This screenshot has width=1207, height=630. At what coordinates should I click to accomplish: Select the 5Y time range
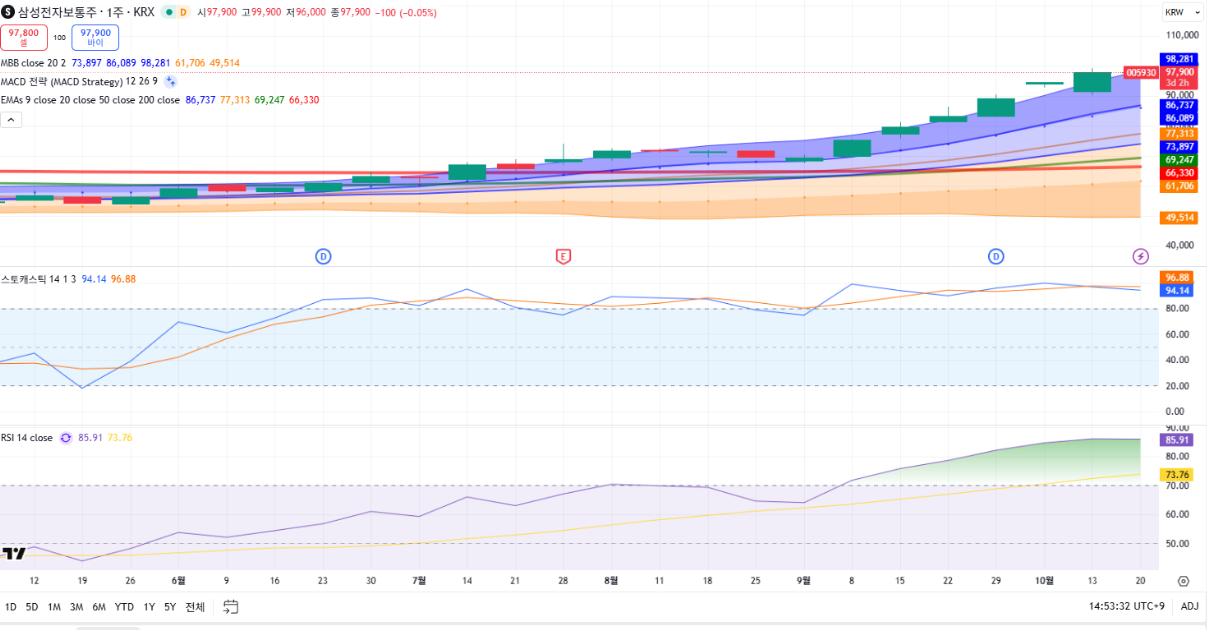pyautogui.click(x=170, y=606)
